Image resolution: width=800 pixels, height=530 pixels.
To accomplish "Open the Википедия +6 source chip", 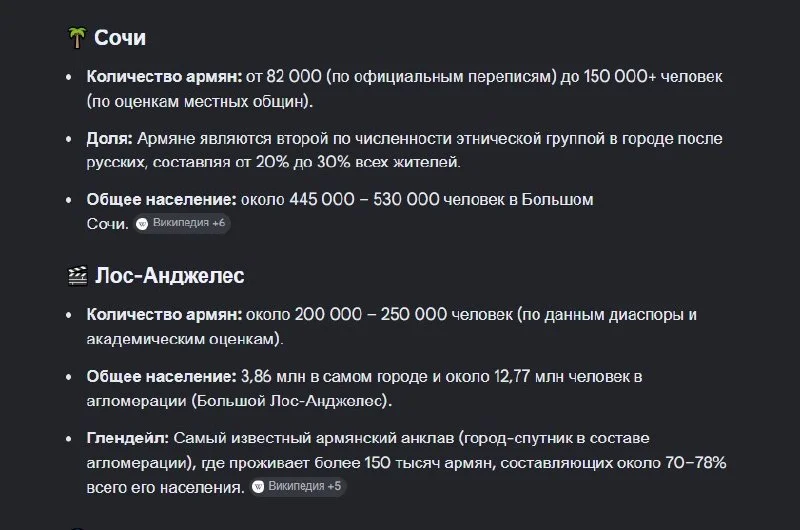I will (182, 223).
